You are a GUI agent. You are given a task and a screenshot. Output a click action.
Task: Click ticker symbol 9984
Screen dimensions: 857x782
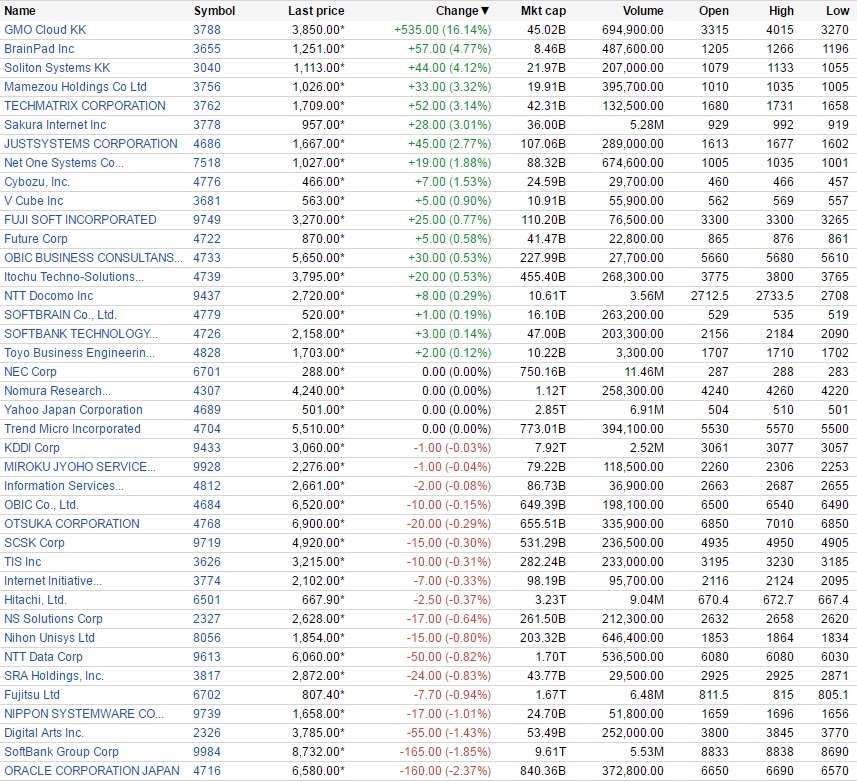[x=207, y=752]
